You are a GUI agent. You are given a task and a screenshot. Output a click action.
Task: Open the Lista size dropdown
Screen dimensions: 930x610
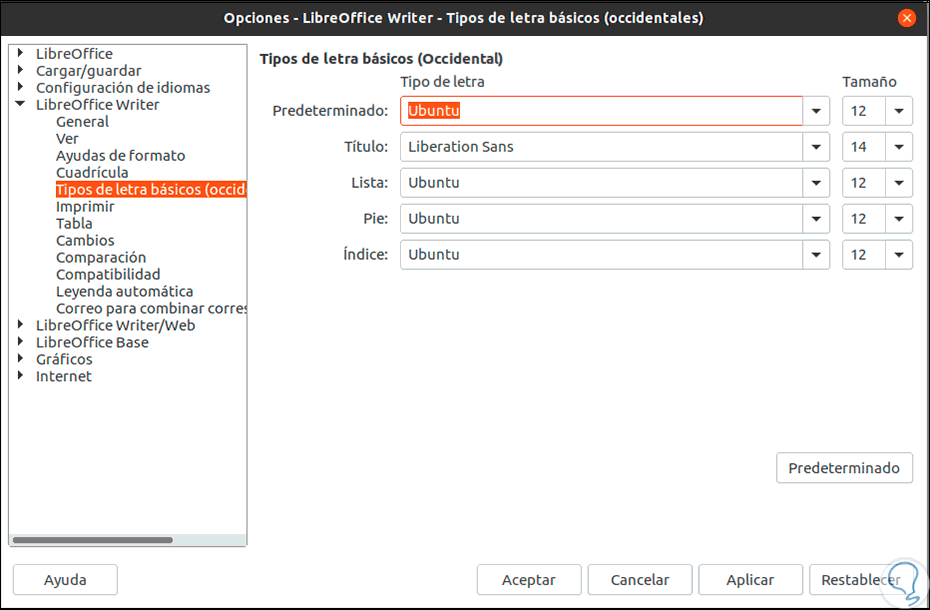click(899, 183)
